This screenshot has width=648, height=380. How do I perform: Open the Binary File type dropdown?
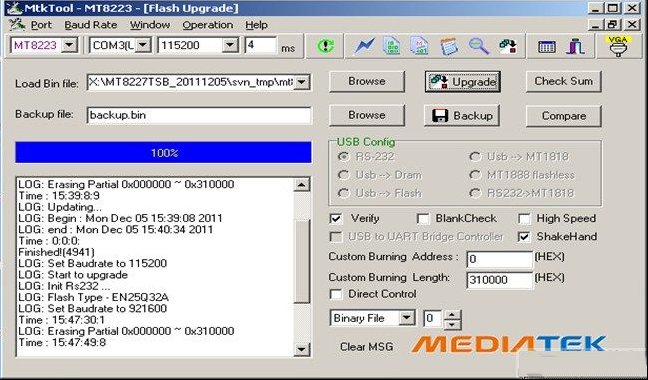(407, 318)
